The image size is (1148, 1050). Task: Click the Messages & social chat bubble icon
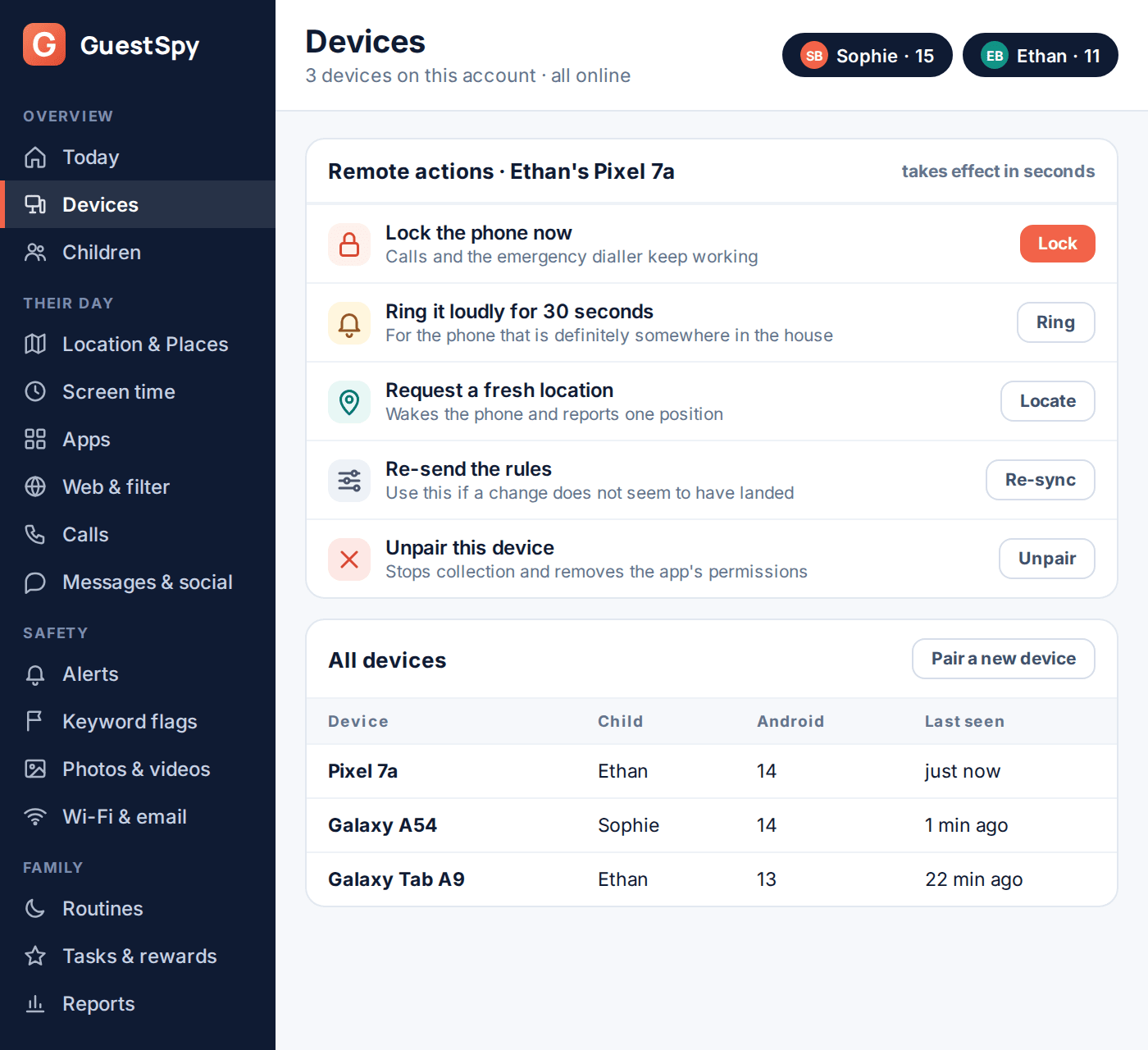35,582
